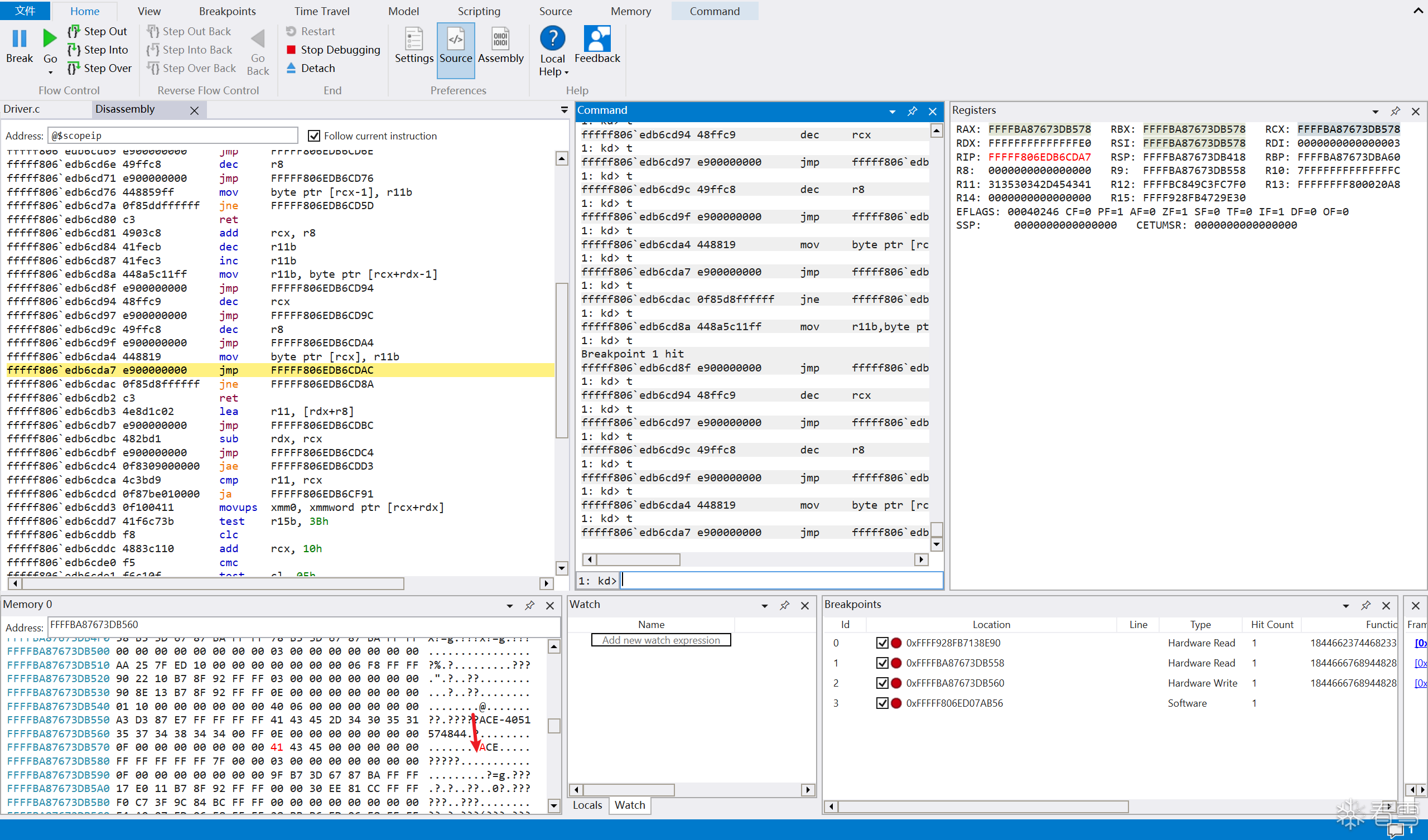Open the Memory 0 window options dropdown
The width and height of the screenshot is (1428, 840).
pos(509,605)
